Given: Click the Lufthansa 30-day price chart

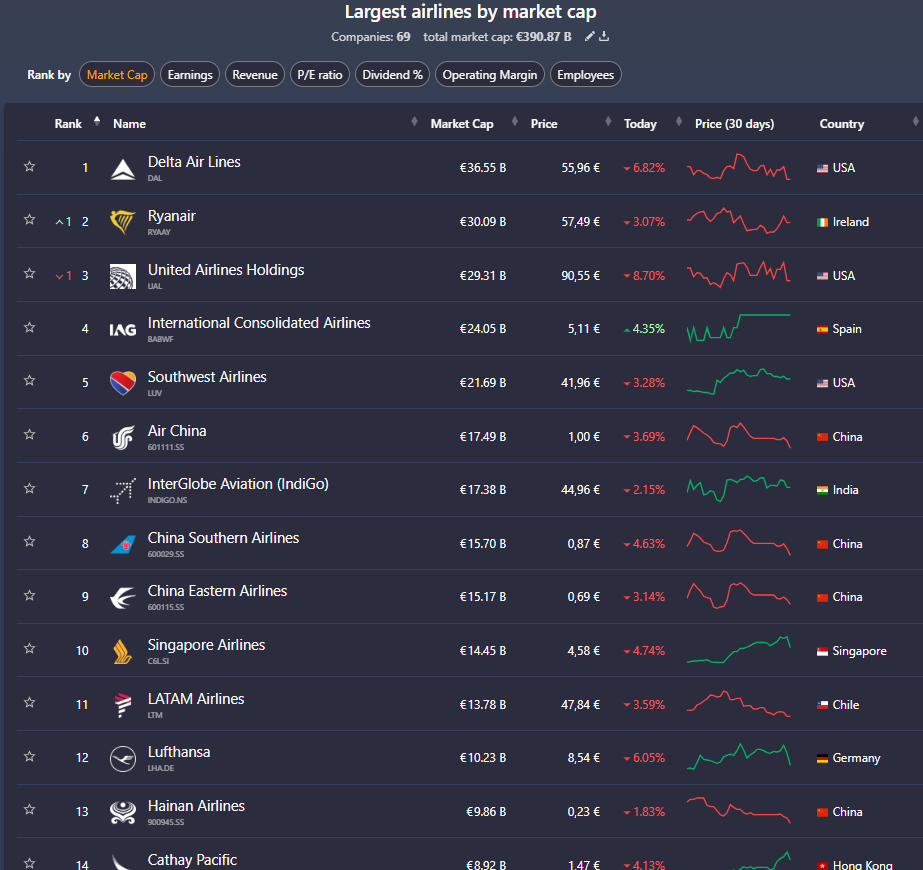Looking at the screenshot, I should tap(739, 756).
